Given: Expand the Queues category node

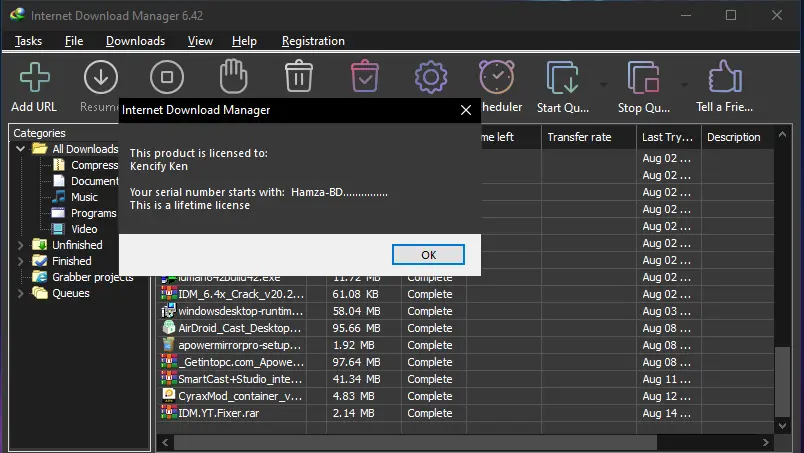Looking at the screenshot, I should click(21, 293).
